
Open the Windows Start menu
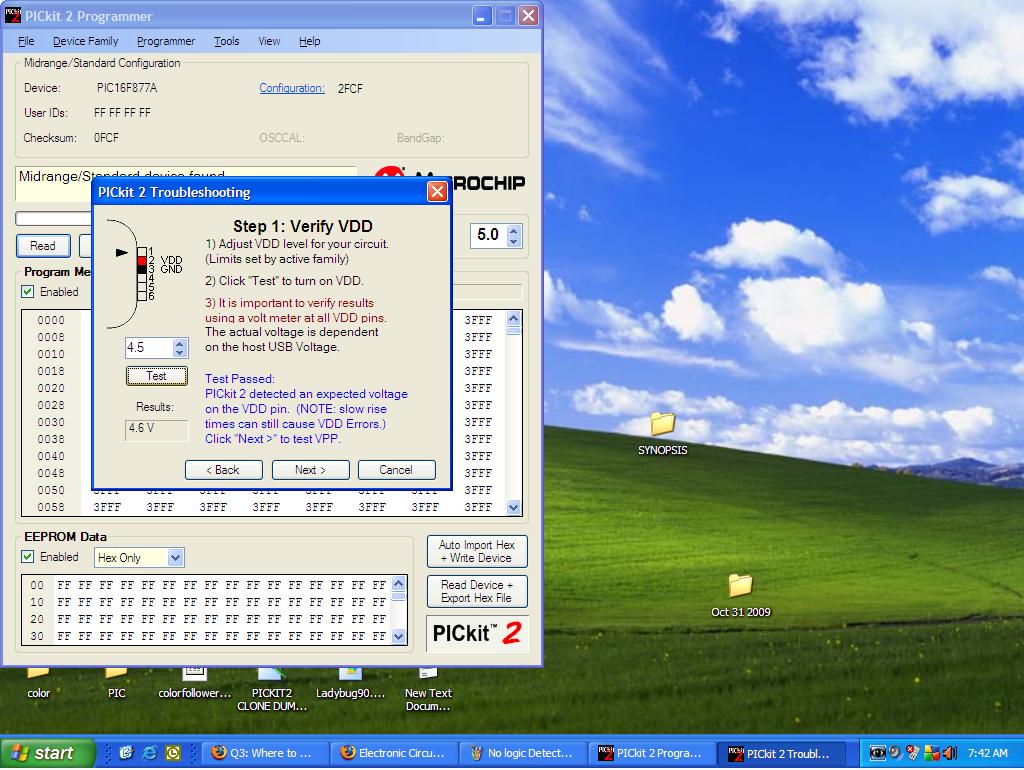pos(47,753)
